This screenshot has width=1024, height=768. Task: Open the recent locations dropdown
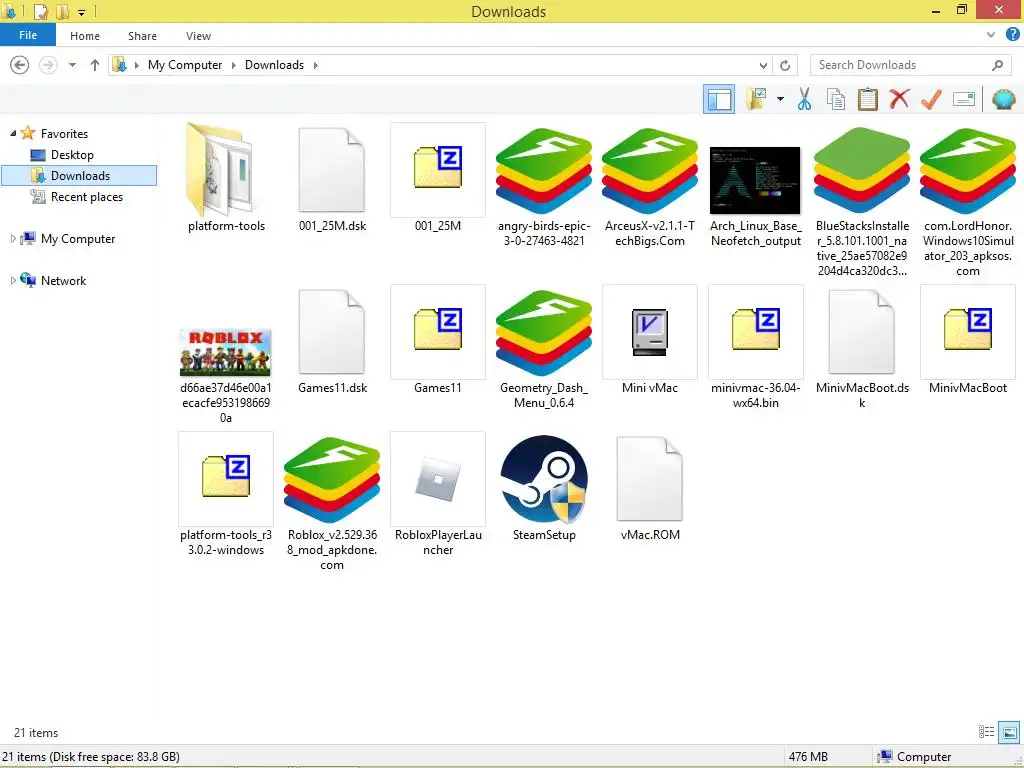click(72, 65)
